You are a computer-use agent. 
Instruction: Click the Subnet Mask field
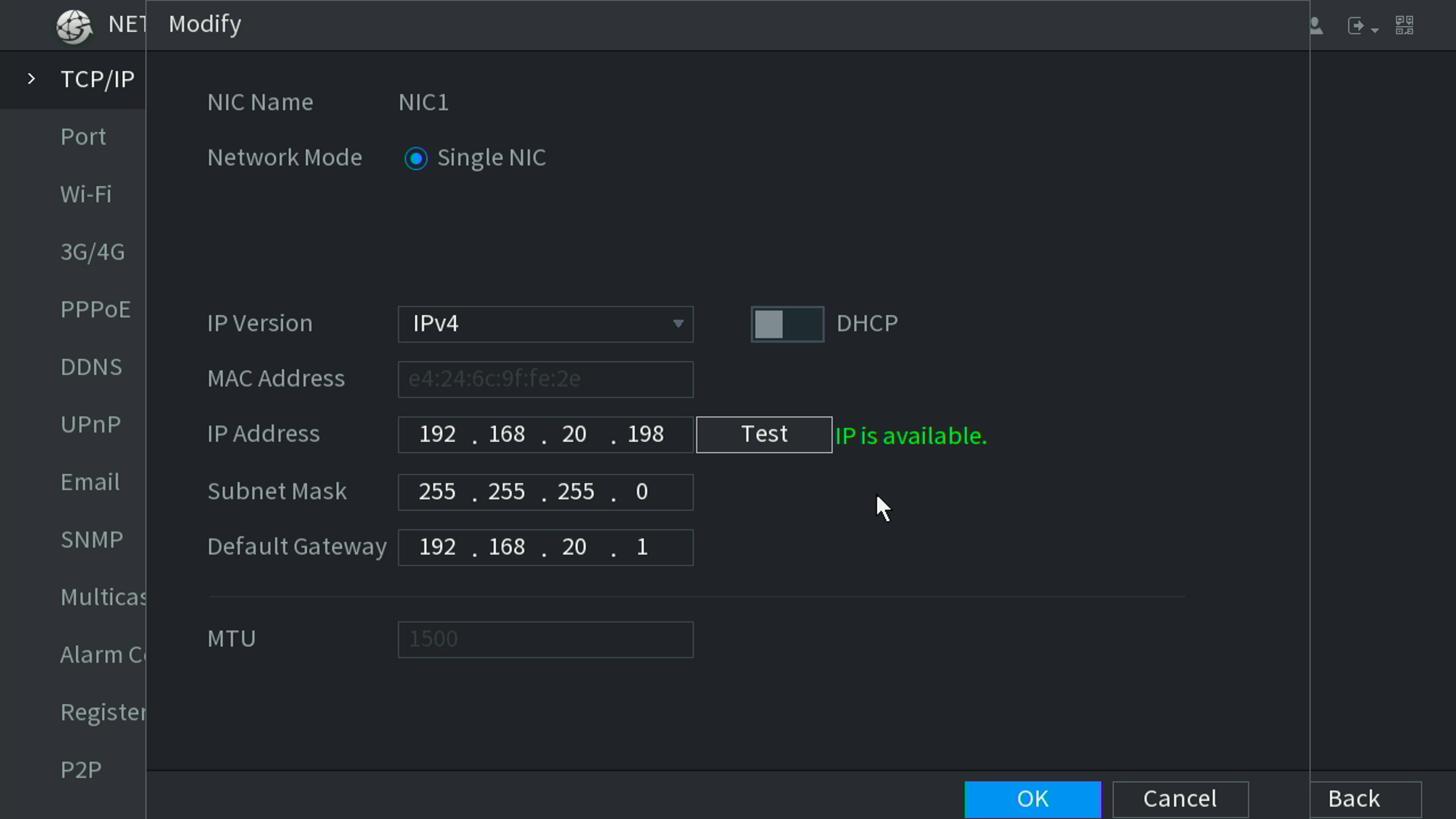(545, 493)
